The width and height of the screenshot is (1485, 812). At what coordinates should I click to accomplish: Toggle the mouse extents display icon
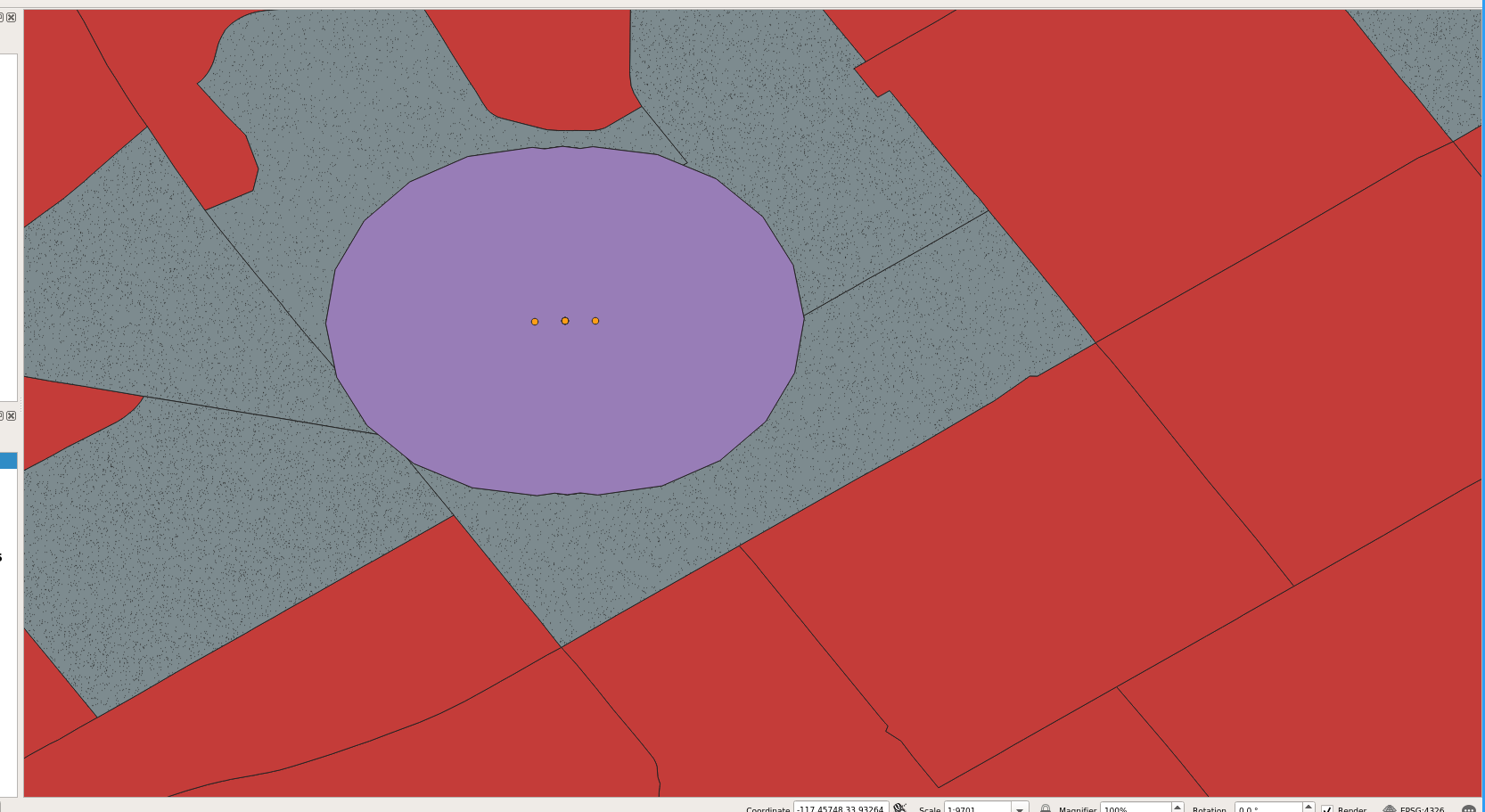(900, 808)
